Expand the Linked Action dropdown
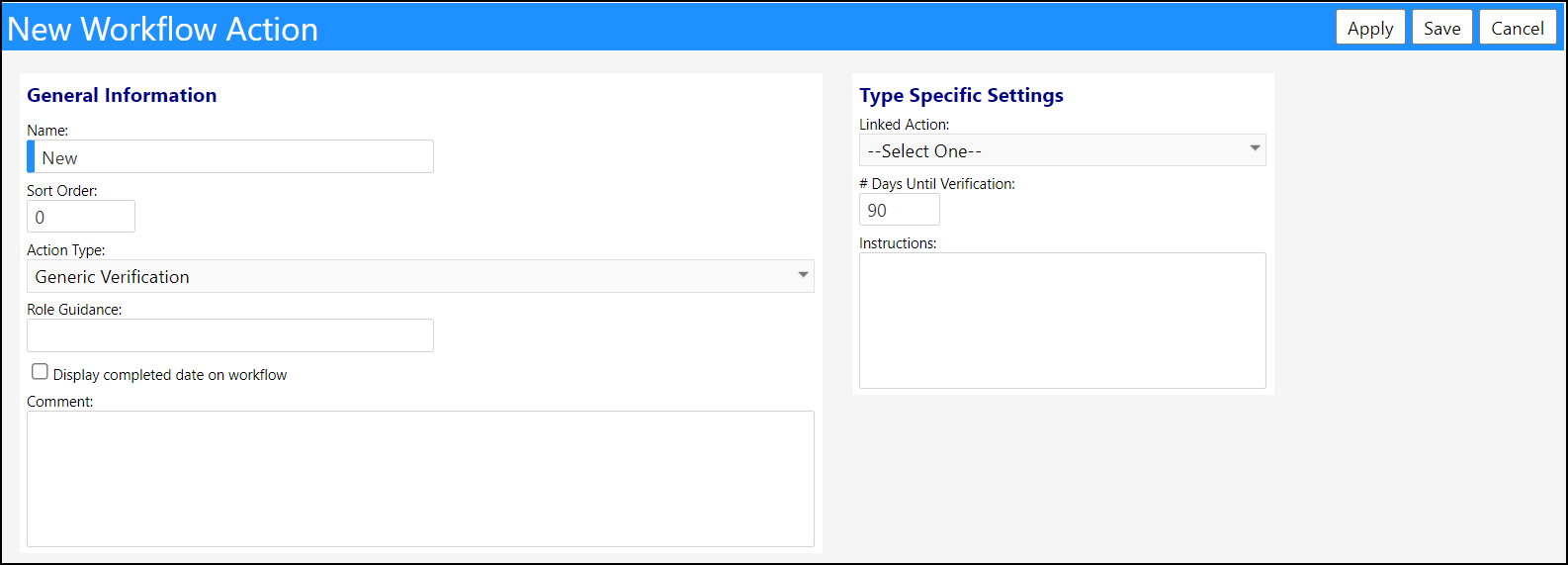The width and height of the screenshot is (1568, 565). coord(1063,150)
